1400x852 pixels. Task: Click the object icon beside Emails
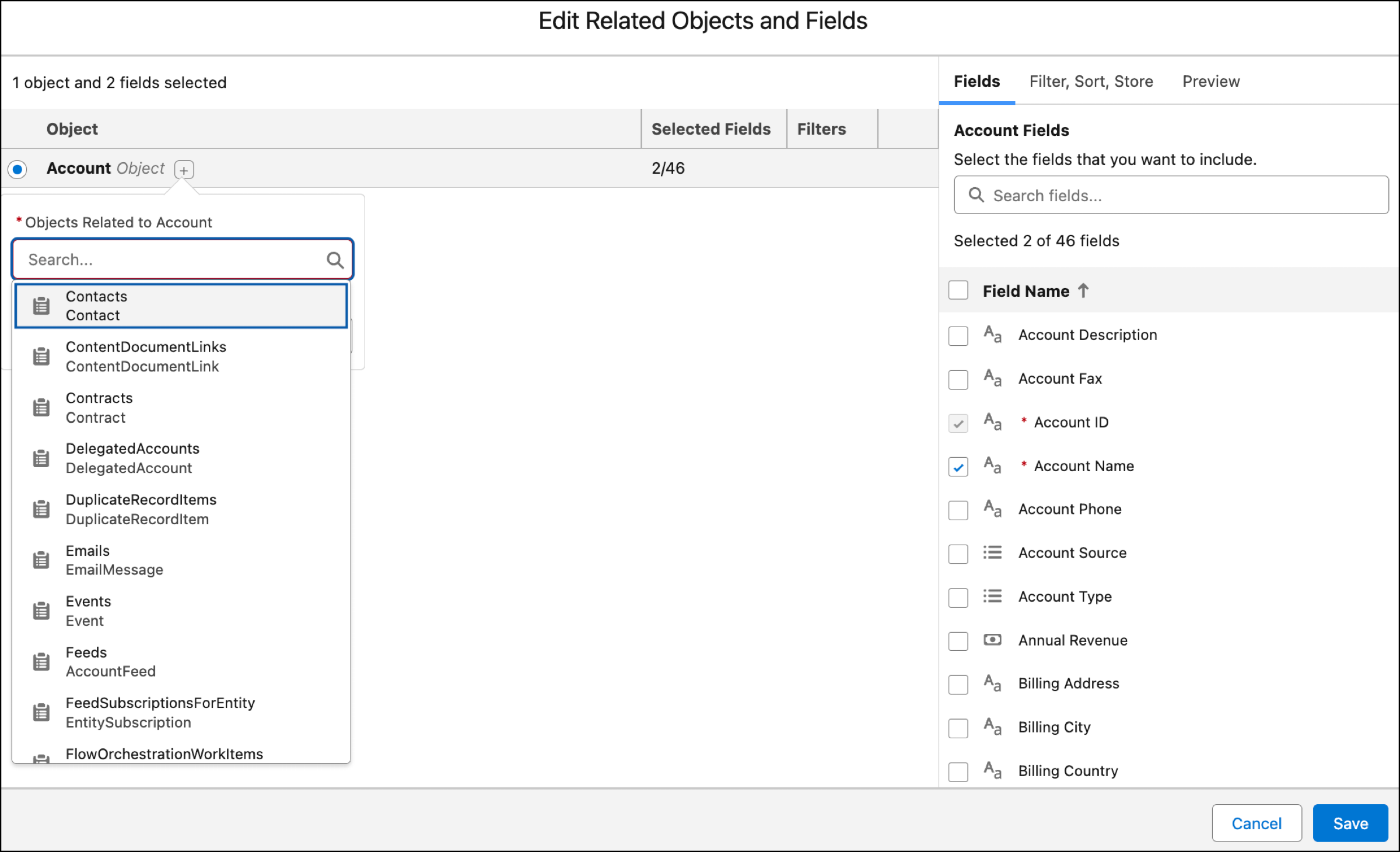coord(41,560)
